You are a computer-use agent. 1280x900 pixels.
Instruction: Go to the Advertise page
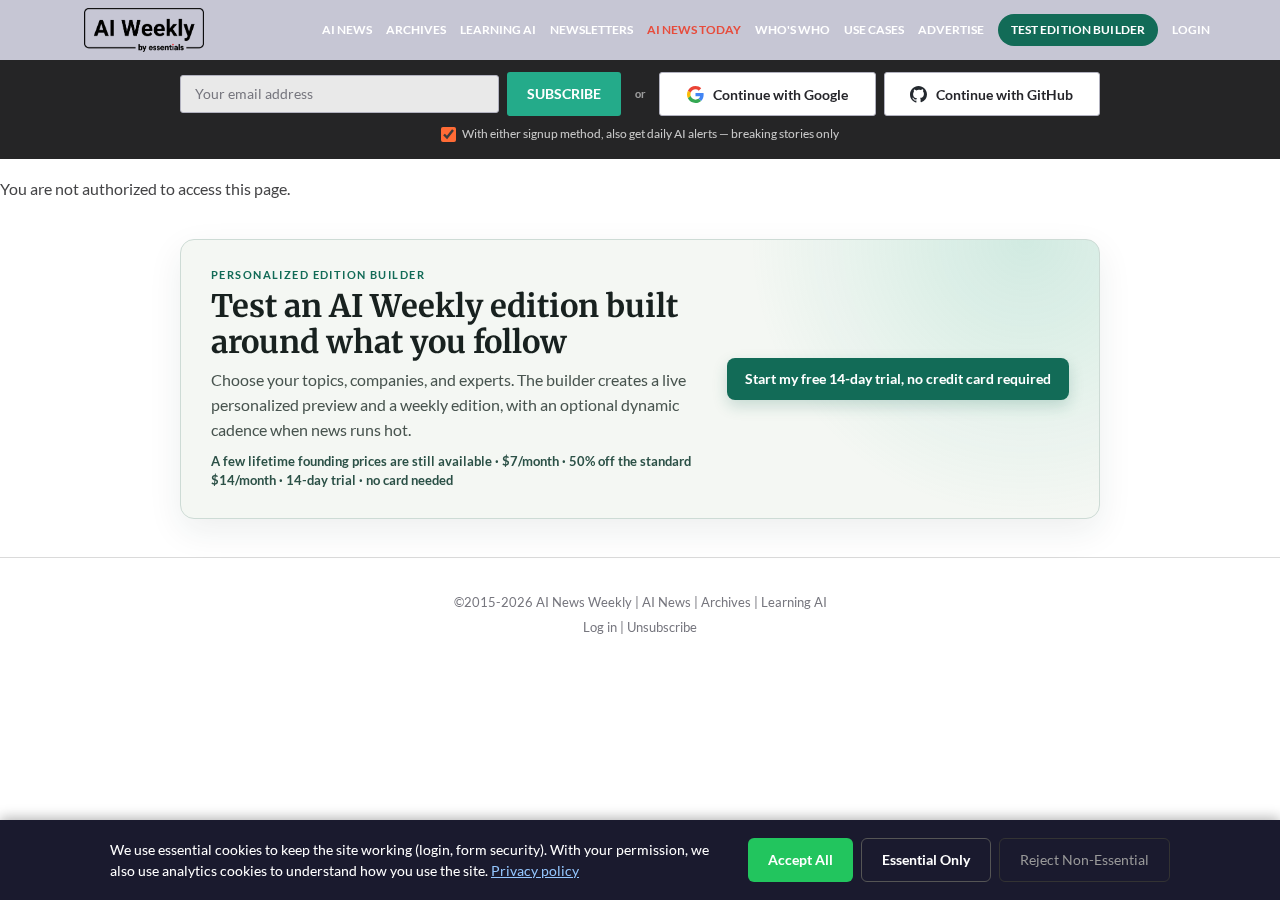[x=951, y=30]
